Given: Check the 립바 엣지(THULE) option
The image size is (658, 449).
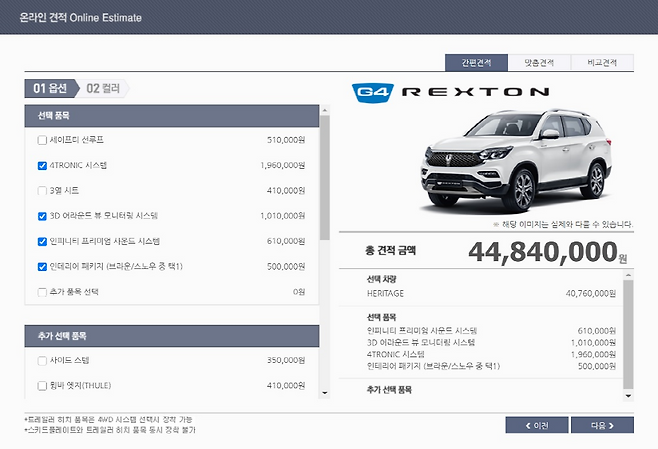Looking at the screenshot, I should (x=42, y=385).
